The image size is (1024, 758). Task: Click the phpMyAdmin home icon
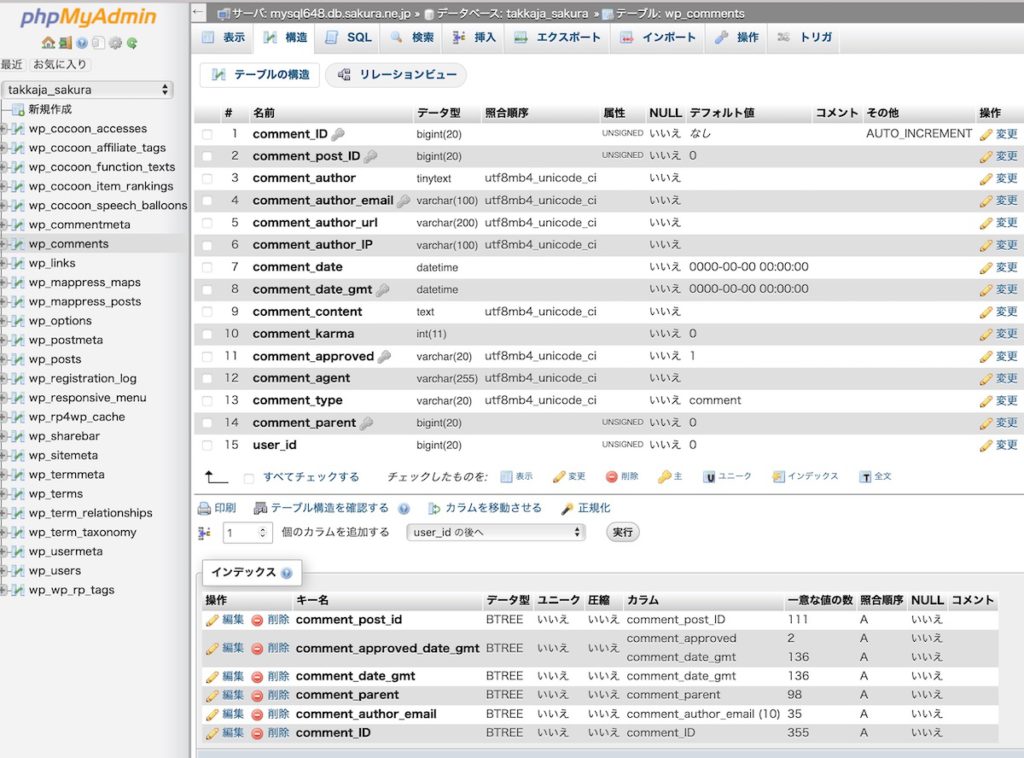48,43
